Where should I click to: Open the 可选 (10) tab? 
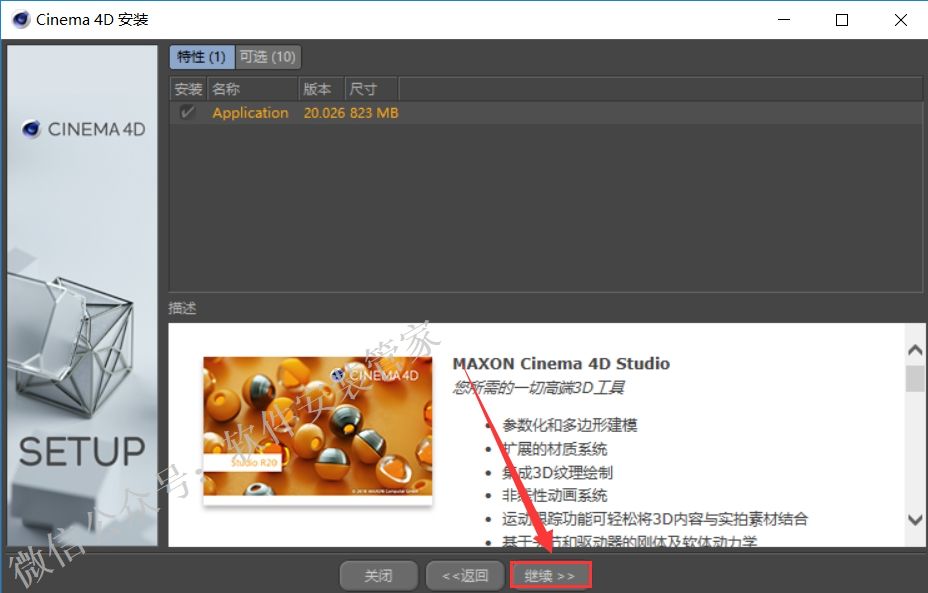pyautogui.click(x=267, y=57)
